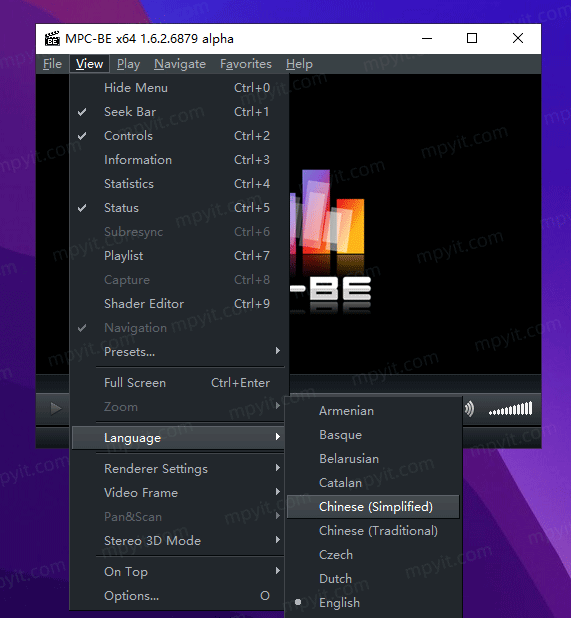Adjust the volume level bars slider
571x618 pixels.
click(x=511, y=409)
